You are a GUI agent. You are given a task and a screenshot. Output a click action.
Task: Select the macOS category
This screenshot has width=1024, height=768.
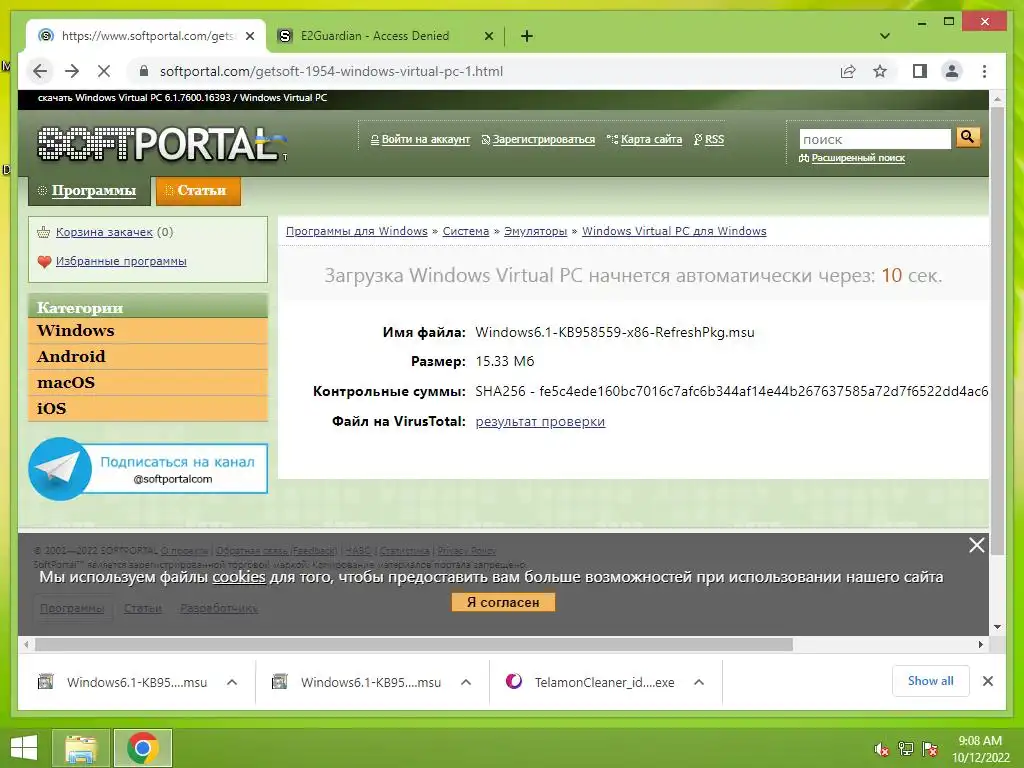pos(148,383)
